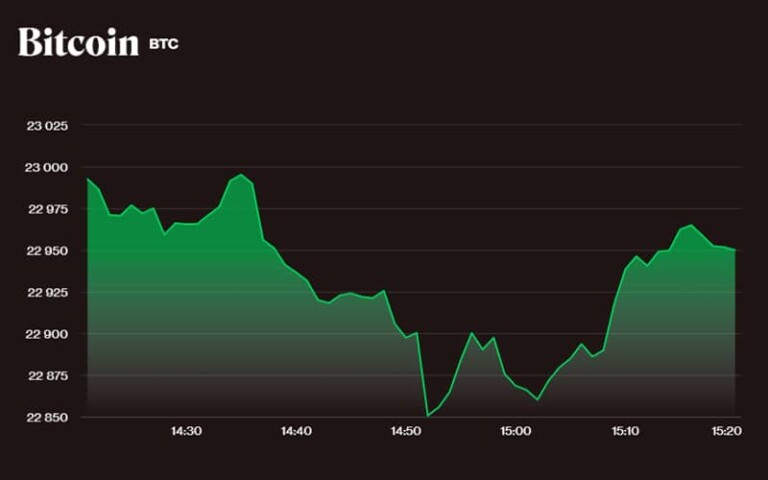Select the 23 000 price label

pyautogui.click(x=47, y=168)
